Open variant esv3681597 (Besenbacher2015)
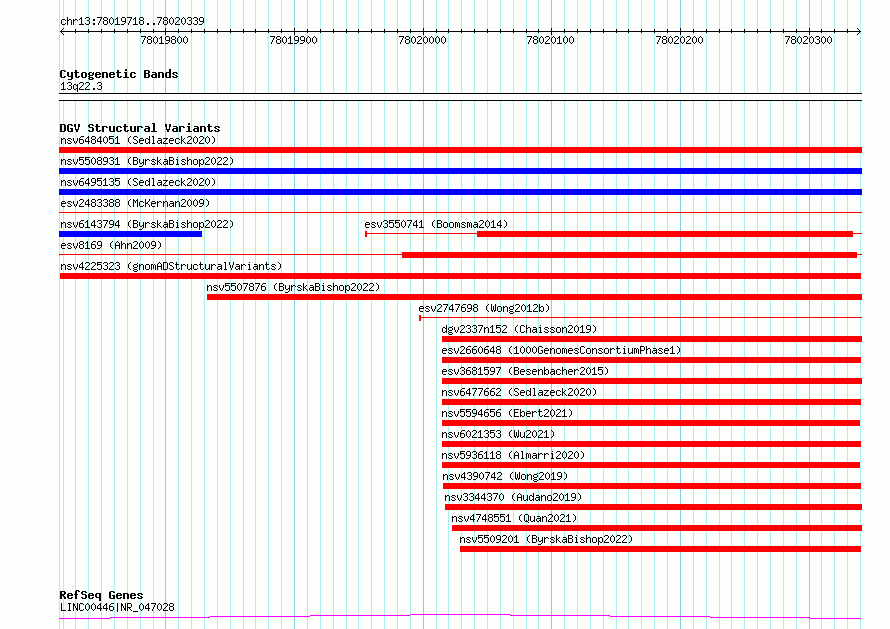The image size is (890, 629). tap(525, 371)
